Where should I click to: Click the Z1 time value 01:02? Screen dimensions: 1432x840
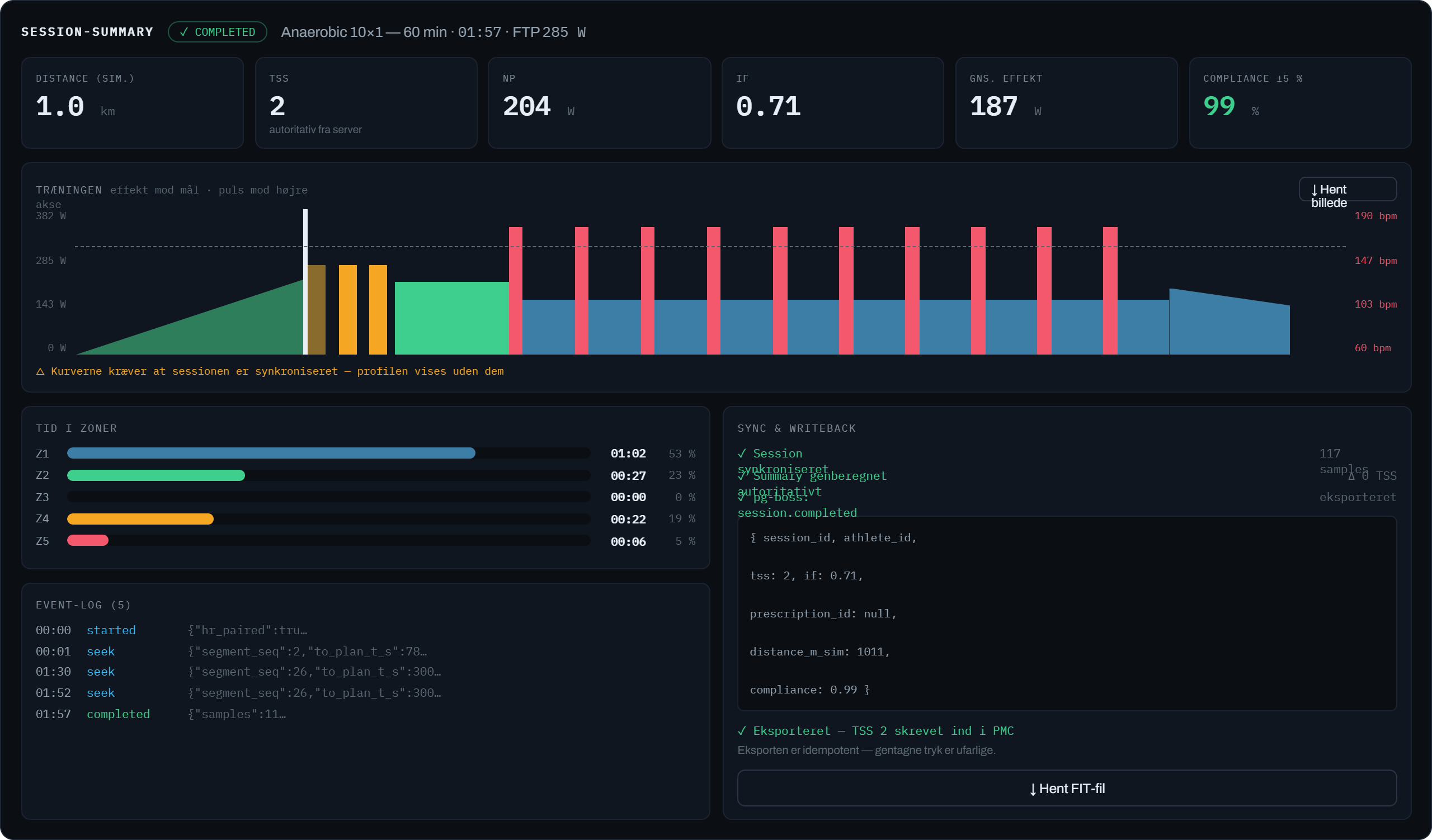click(628, 453)
